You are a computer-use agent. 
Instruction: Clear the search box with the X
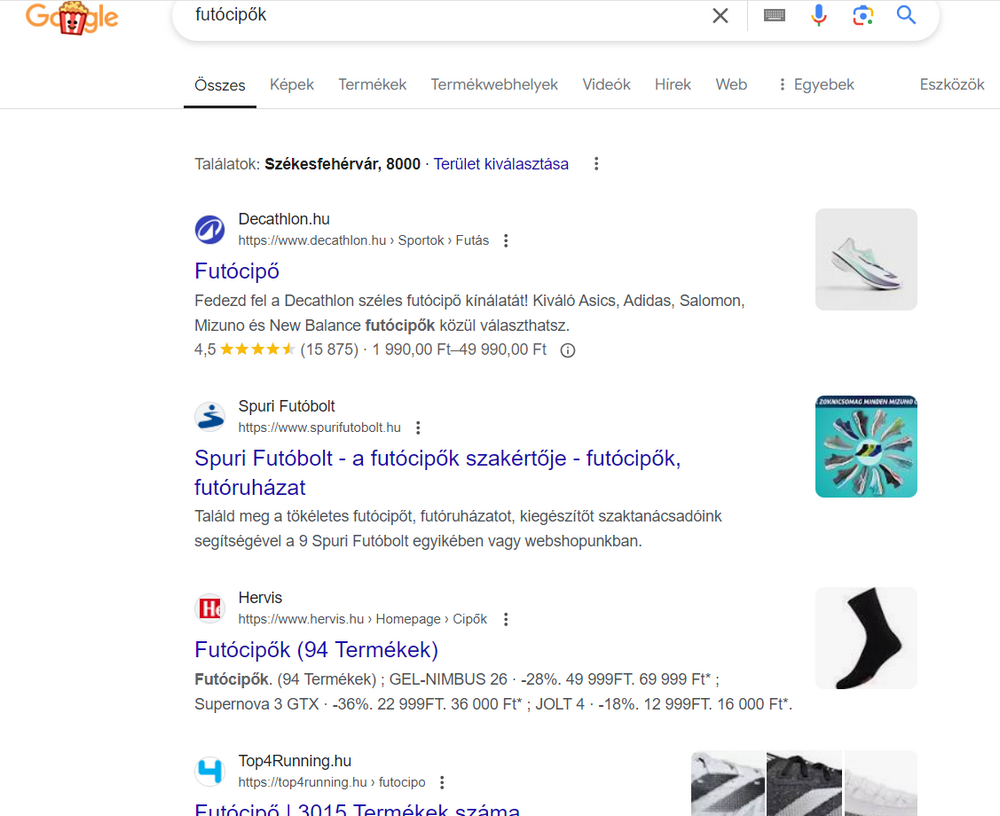tap(720, 15)
